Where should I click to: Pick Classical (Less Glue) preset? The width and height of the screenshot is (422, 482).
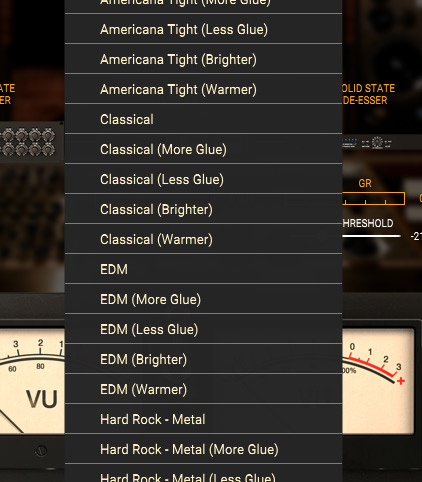pos(203,179)
